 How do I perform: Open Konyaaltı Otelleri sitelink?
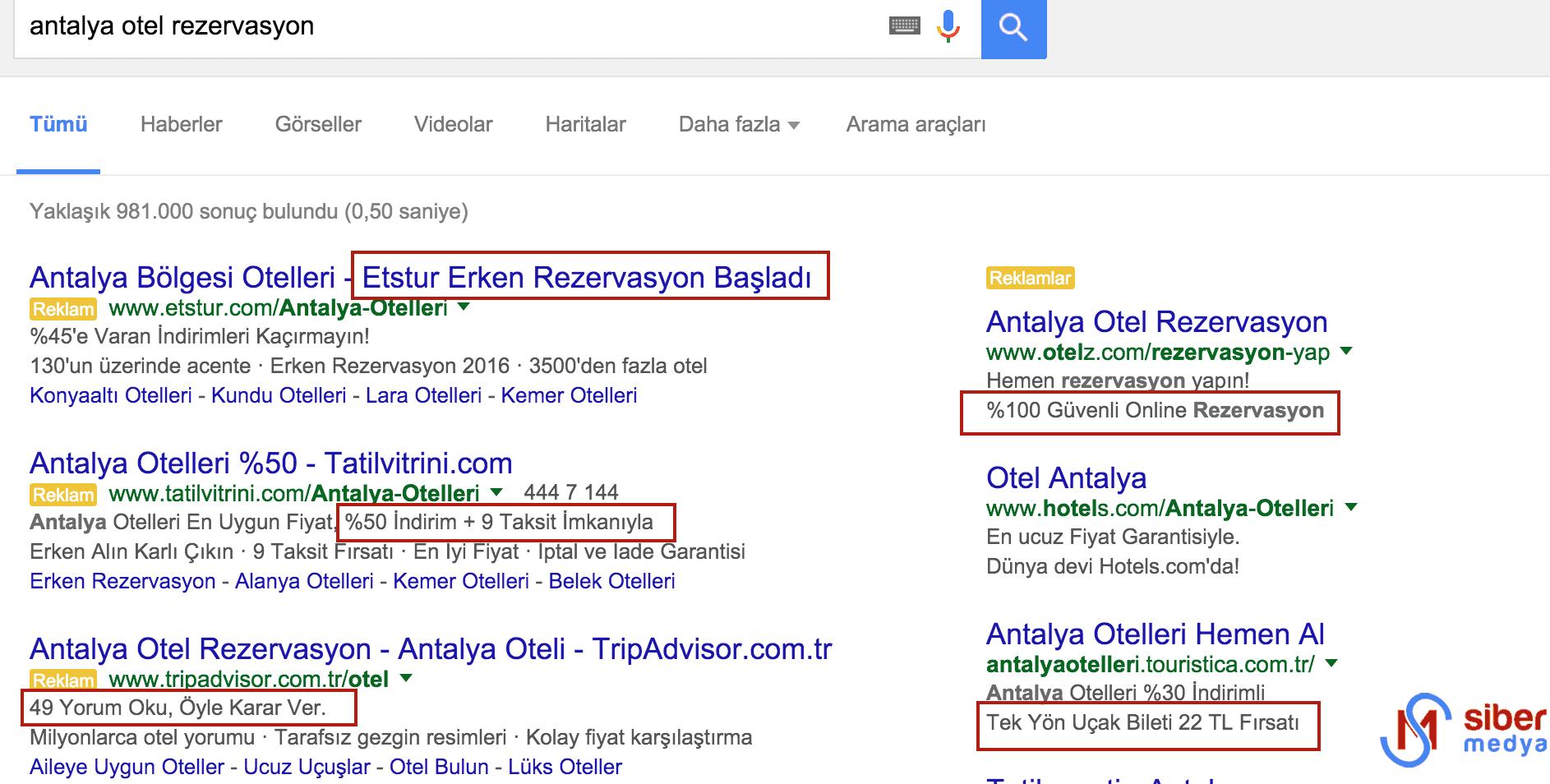pyautogui.click(x=111, y=395)
